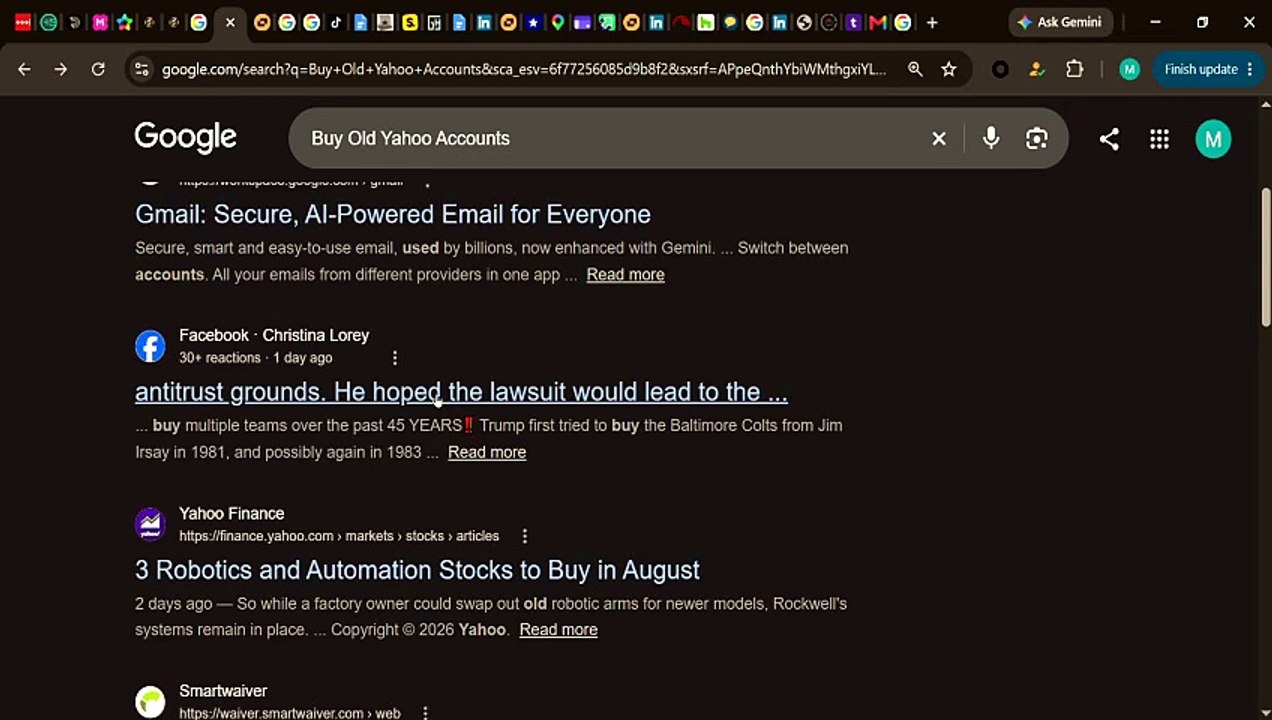Clear the search query with the X

tap(939, 139)
